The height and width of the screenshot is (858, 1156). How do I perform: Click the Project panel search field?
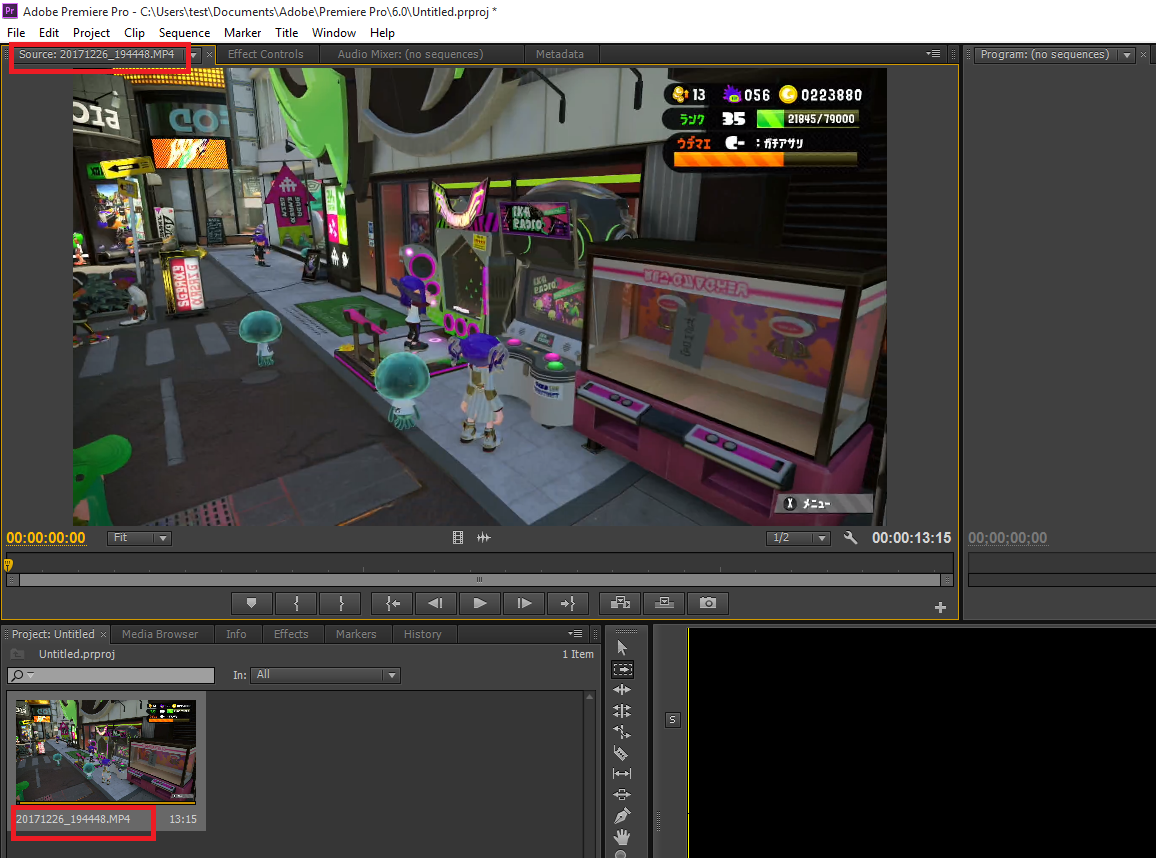pos(111,674)
